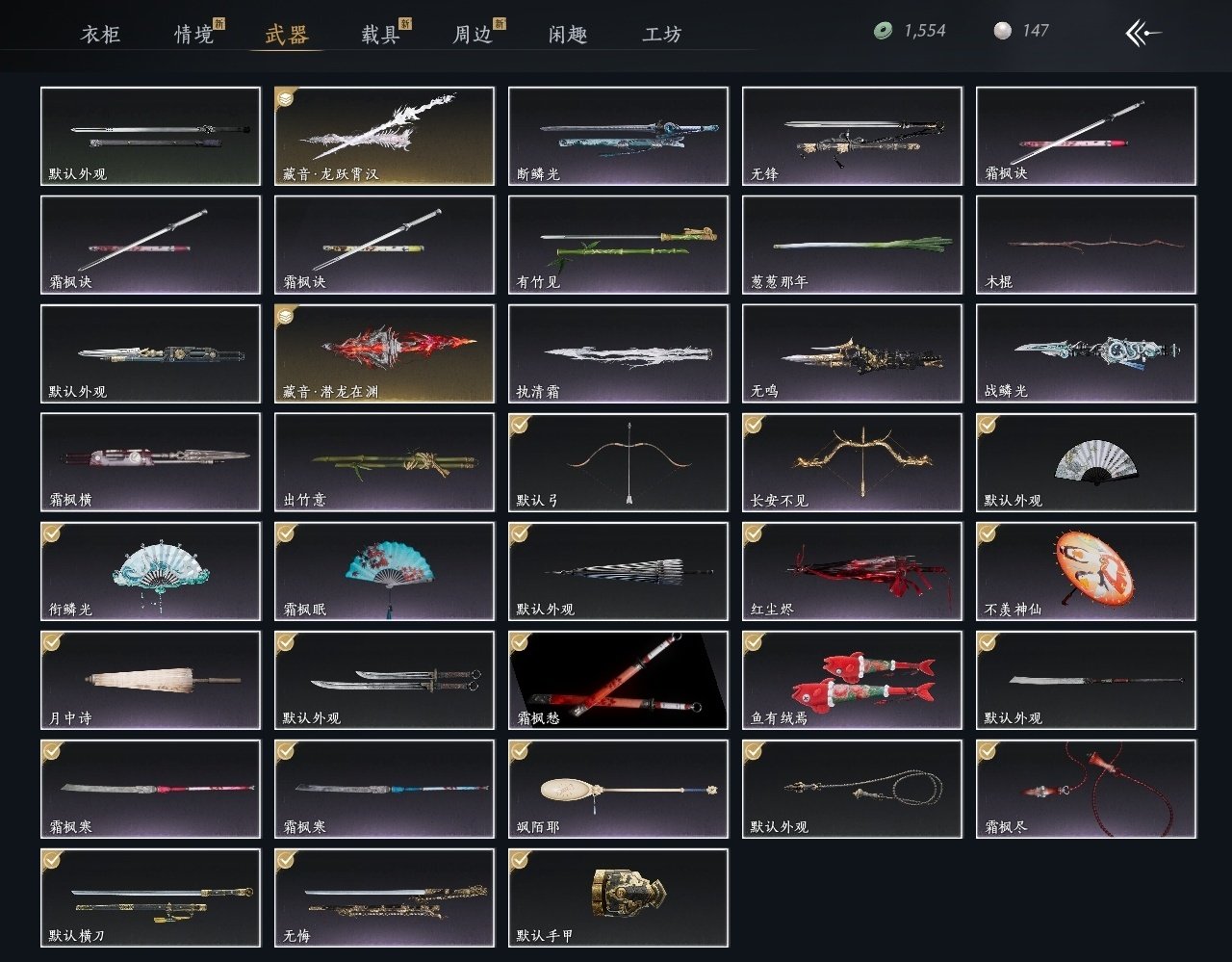The width and height of the screenshot is (1232, 962).
Task: Toggle the checkmark on 默认手甲 card
Action: click(520, 859)
